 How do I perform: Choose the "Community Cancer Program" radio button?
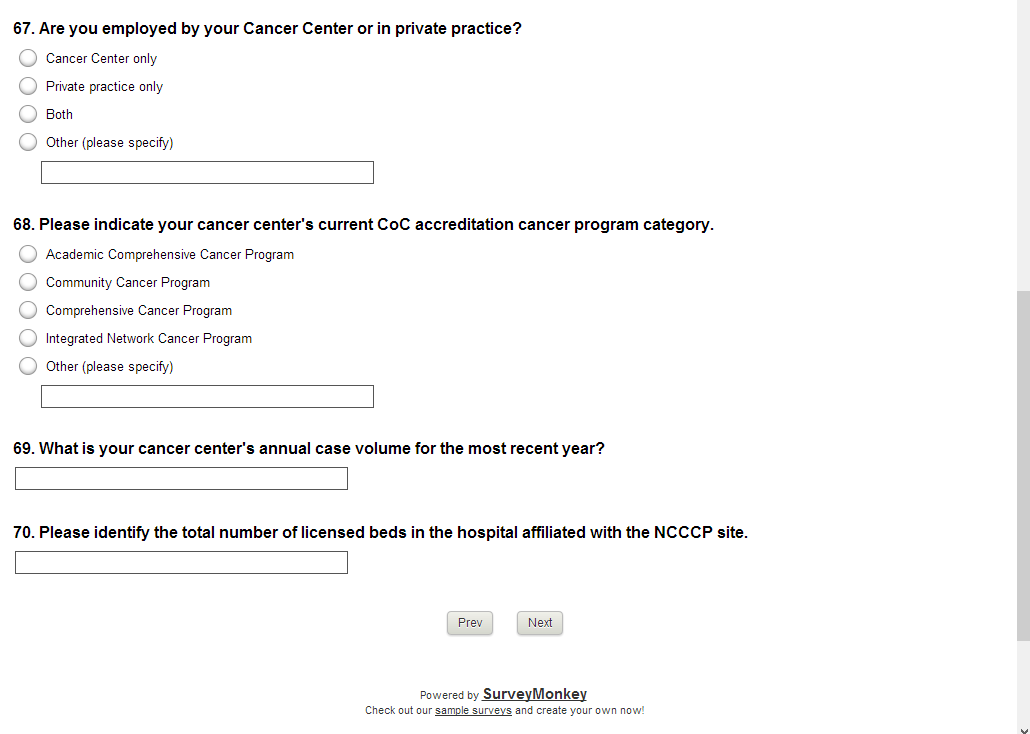coord(28,282)
